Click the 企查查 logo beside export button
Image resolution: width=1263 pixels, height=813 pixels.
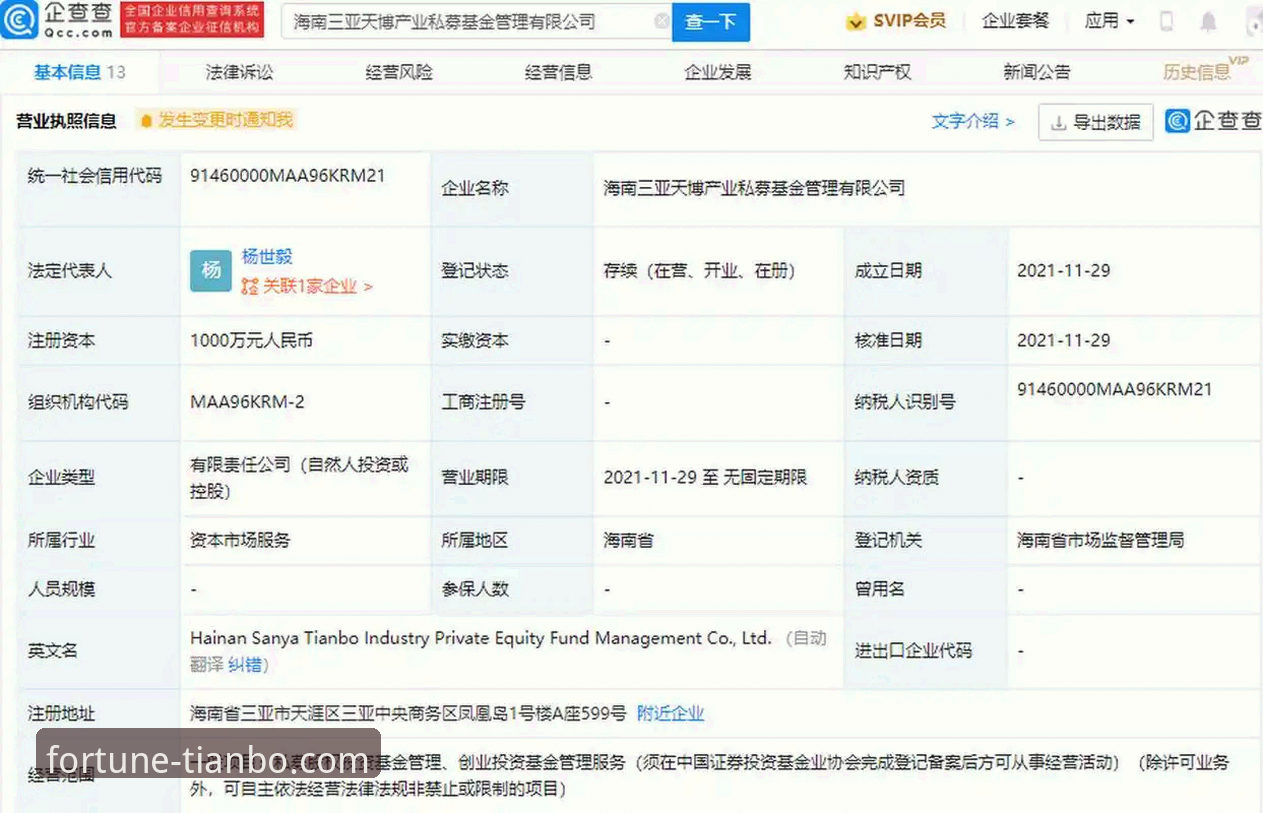click(x=1214, y=121)
